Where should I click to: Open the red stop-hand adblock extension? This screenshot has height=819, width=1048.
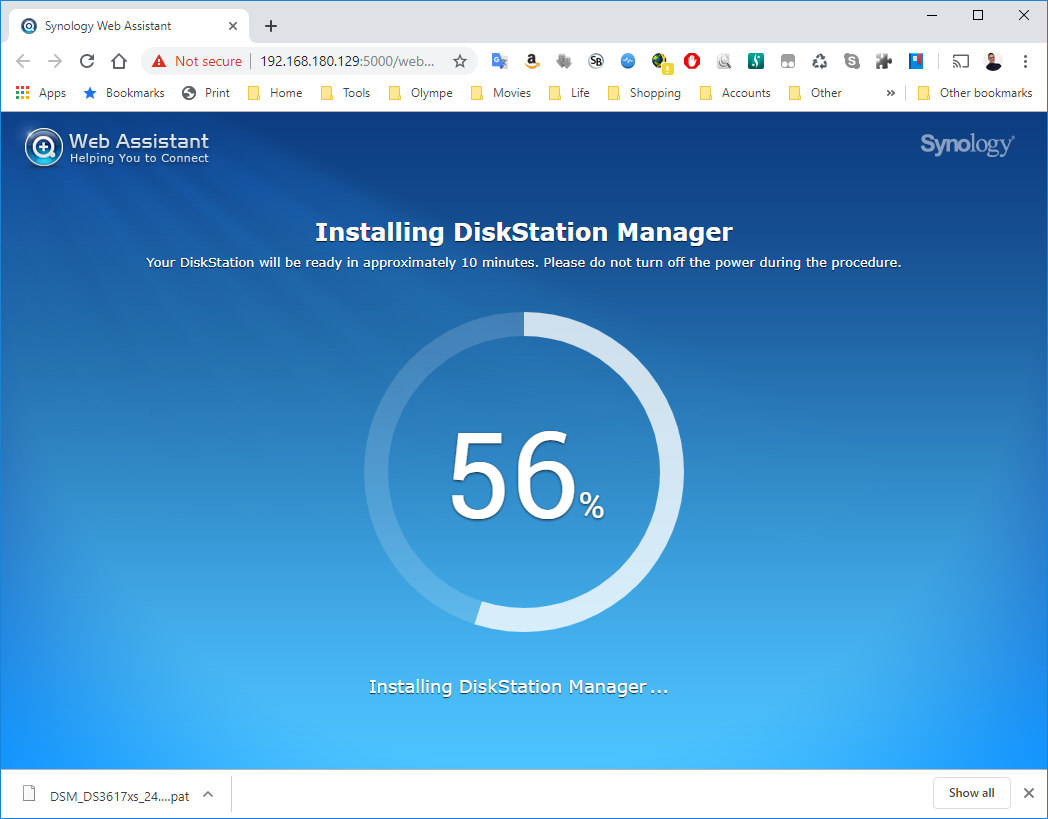[x=692, y=62]
